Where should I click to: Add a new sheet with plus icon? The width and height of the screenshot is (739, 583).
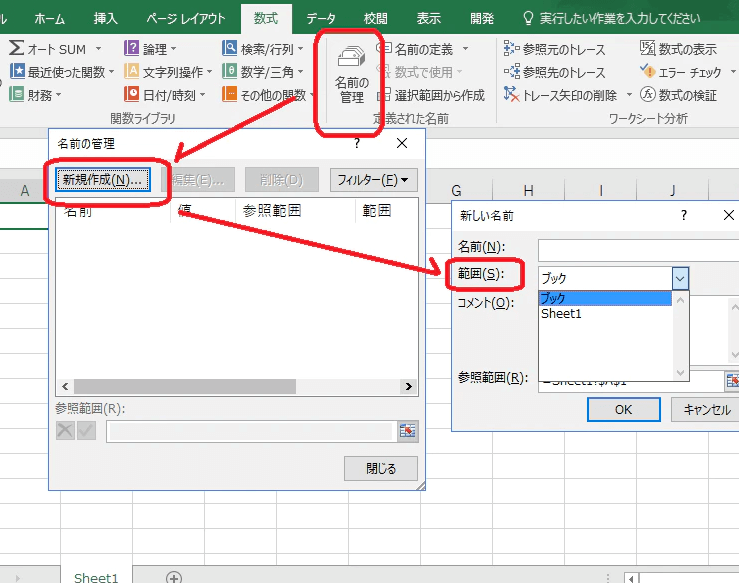(174, 577)
